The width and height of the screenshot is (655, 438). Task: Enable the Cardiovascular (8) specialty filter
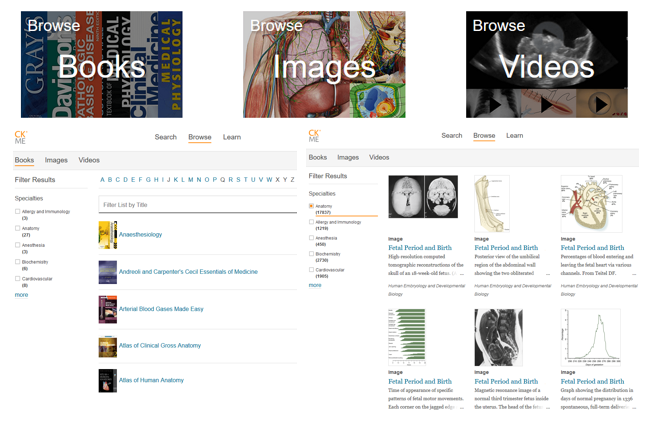(18, 279)
